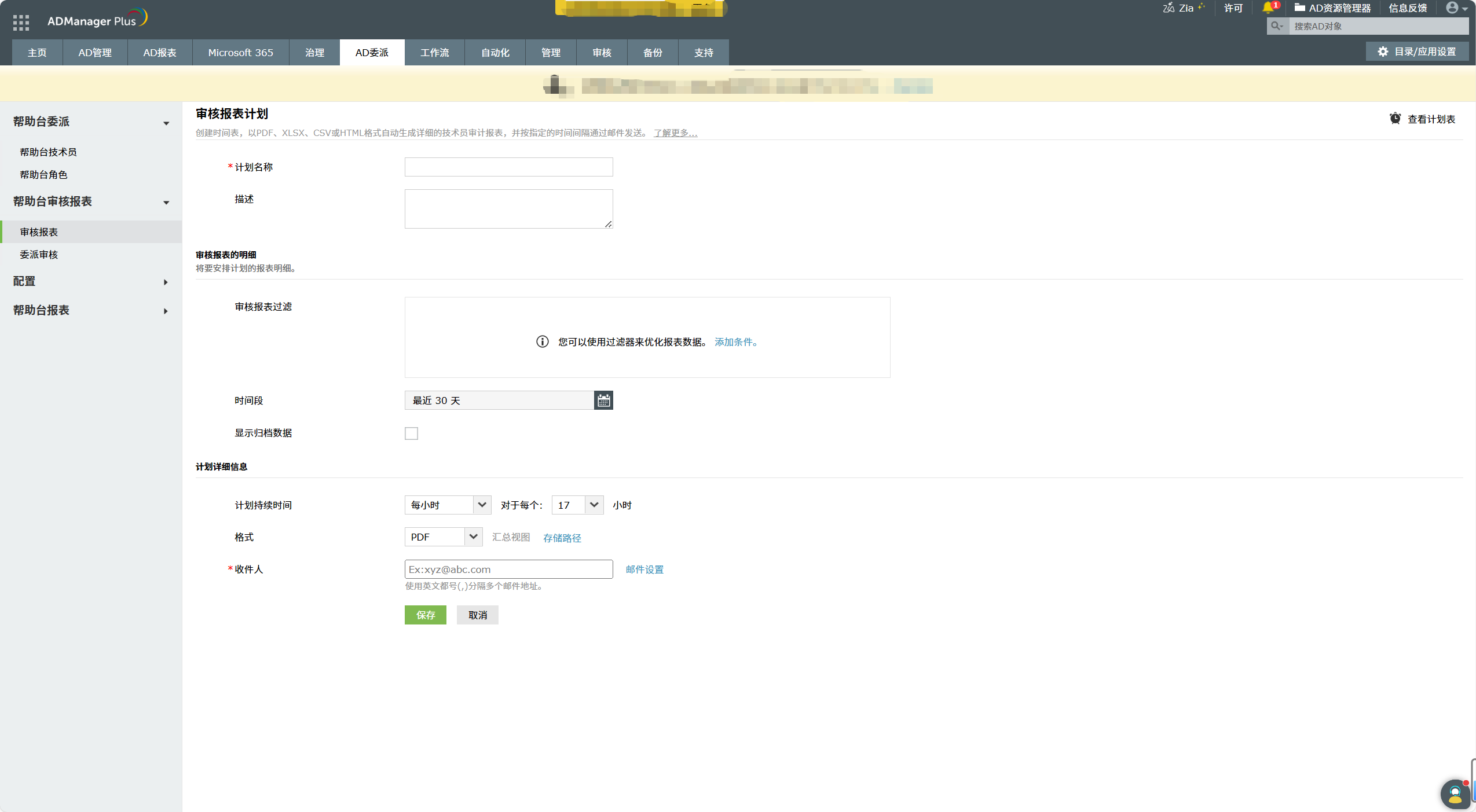Expand the 配置 sidebar section

pyautogui.click(x=90, y=281)
